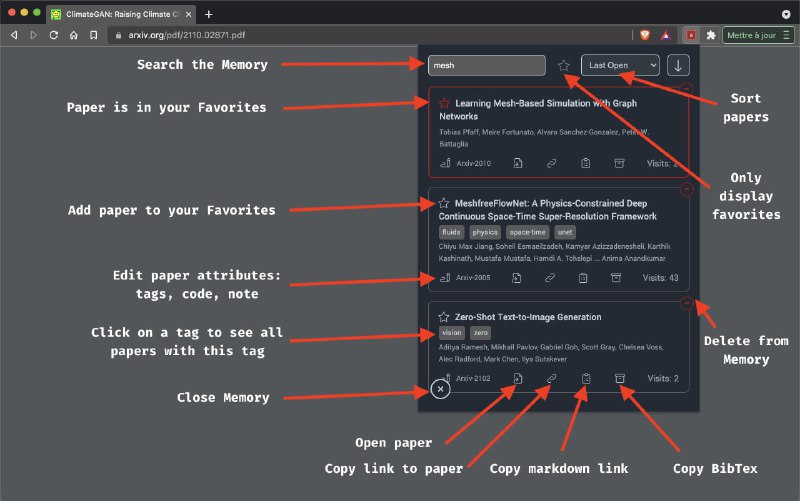Image resolution: width=800 pixels, height=501 pixels.
Task: Open the Zero-Shot Text-to-Image paper PDF icon
Action: (518, 378)
